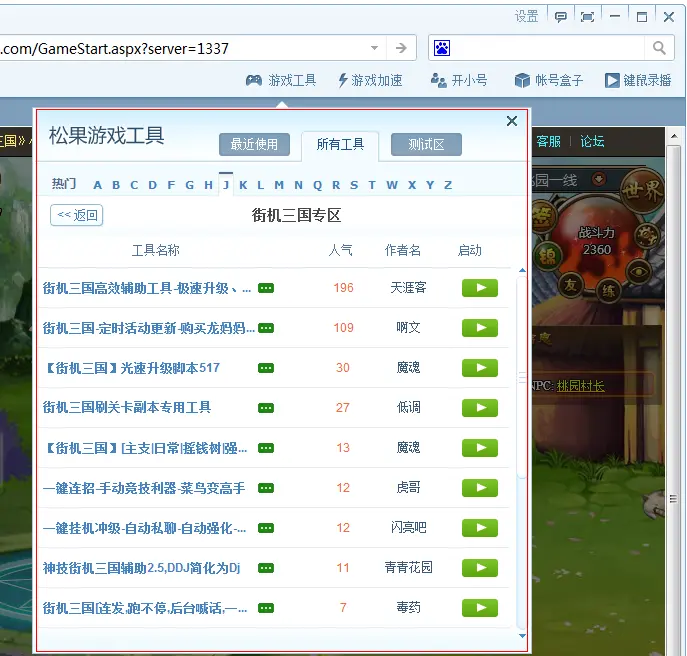Open the 论坛 link in game header
687x656 pixels.
tap(592, 142)
